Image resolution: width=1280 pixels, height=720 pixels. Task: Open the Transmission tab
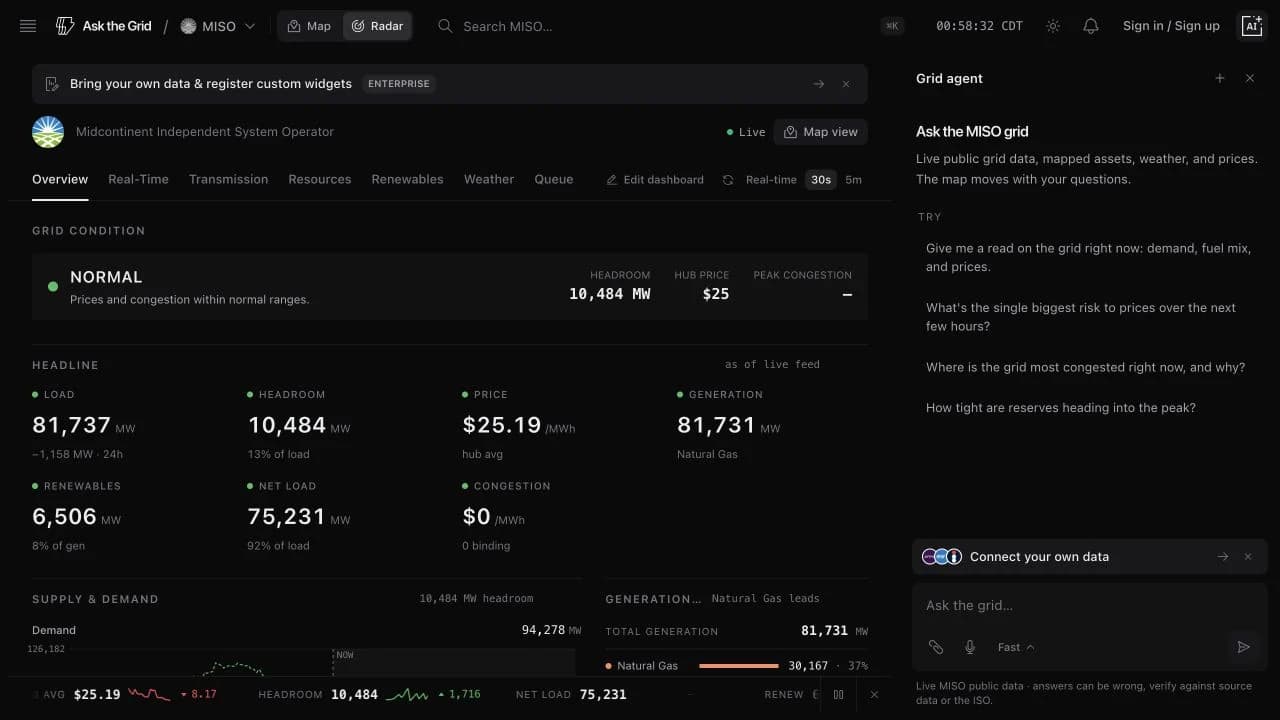point(229,179)
